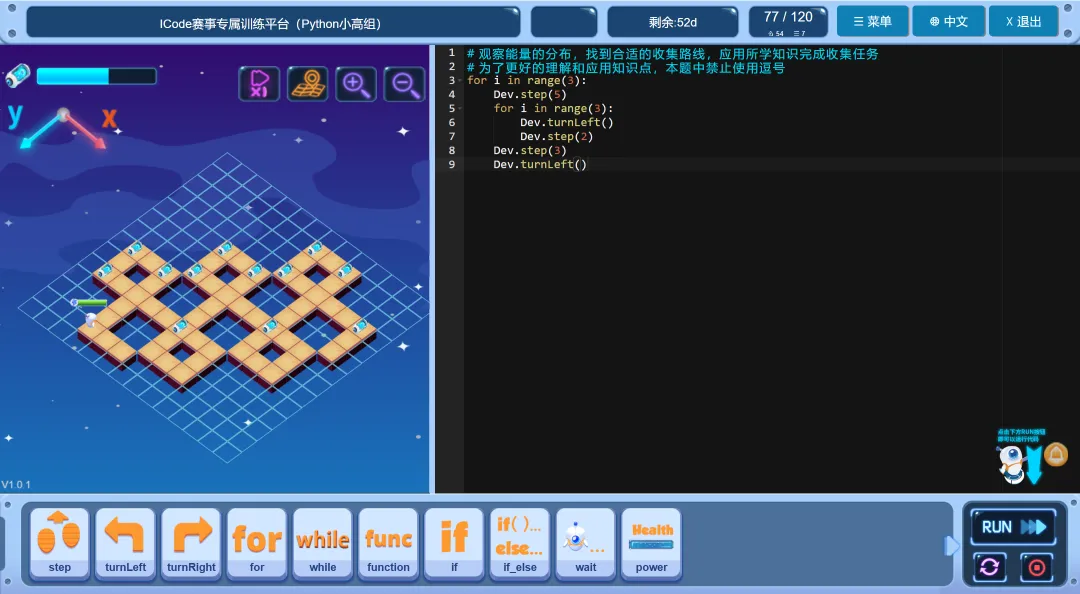Viewport: 1080px width, 594px height.
Task: Click the energy progress bar
Action: click(x=96, y=76)
